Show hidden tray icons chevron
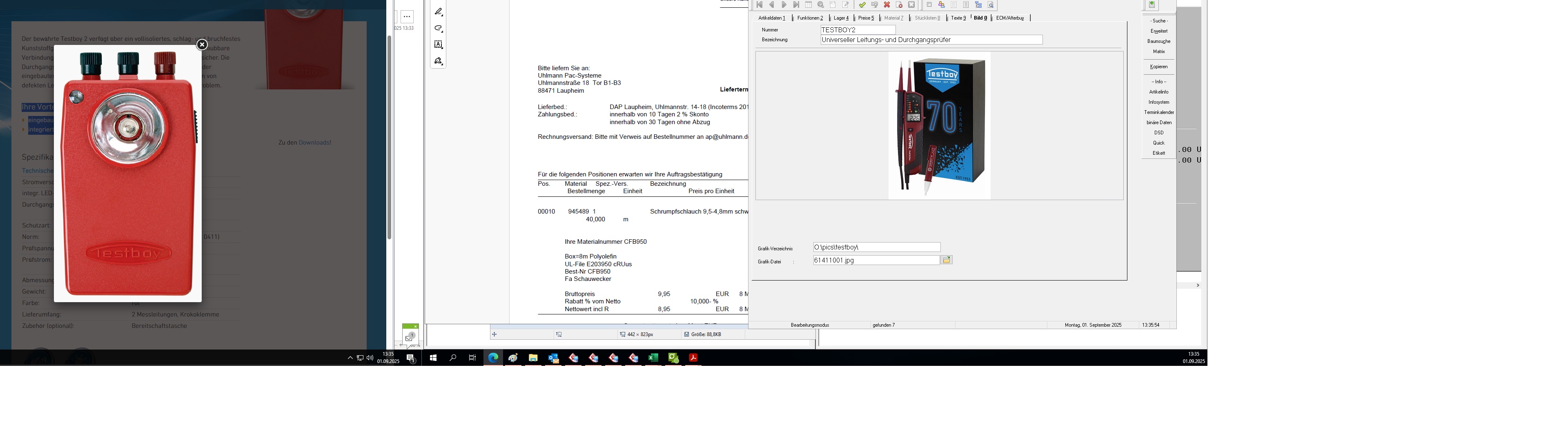 [350, 358]
